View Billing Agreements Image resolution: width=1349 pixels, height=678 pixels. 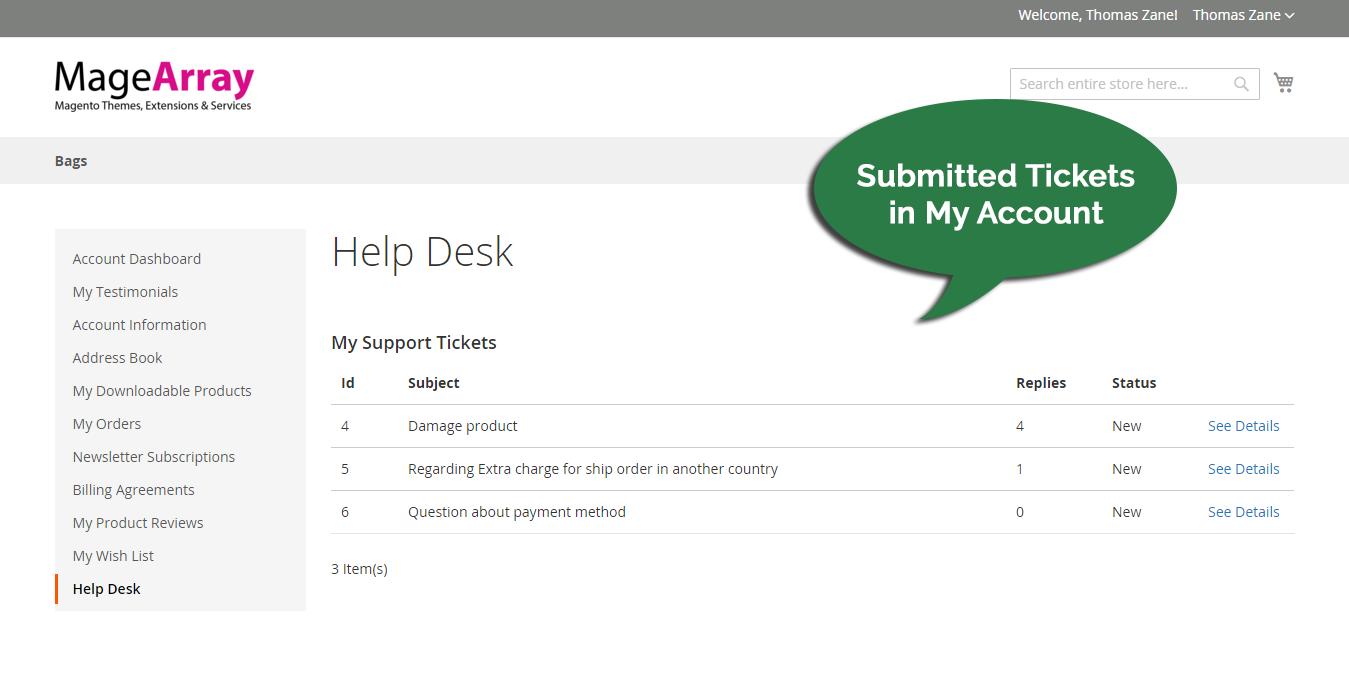click(x=133, y=489)
